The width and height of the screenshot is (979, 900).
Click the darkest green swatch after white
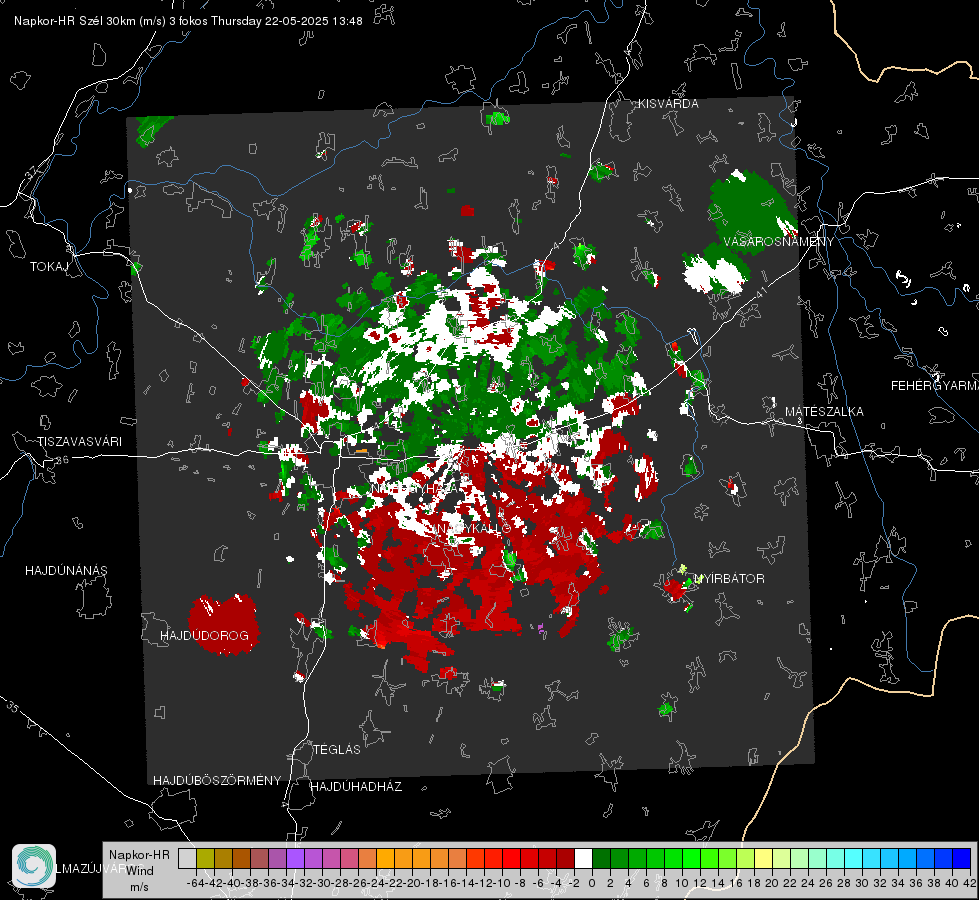pyautogui.click(x=601, y=858)
